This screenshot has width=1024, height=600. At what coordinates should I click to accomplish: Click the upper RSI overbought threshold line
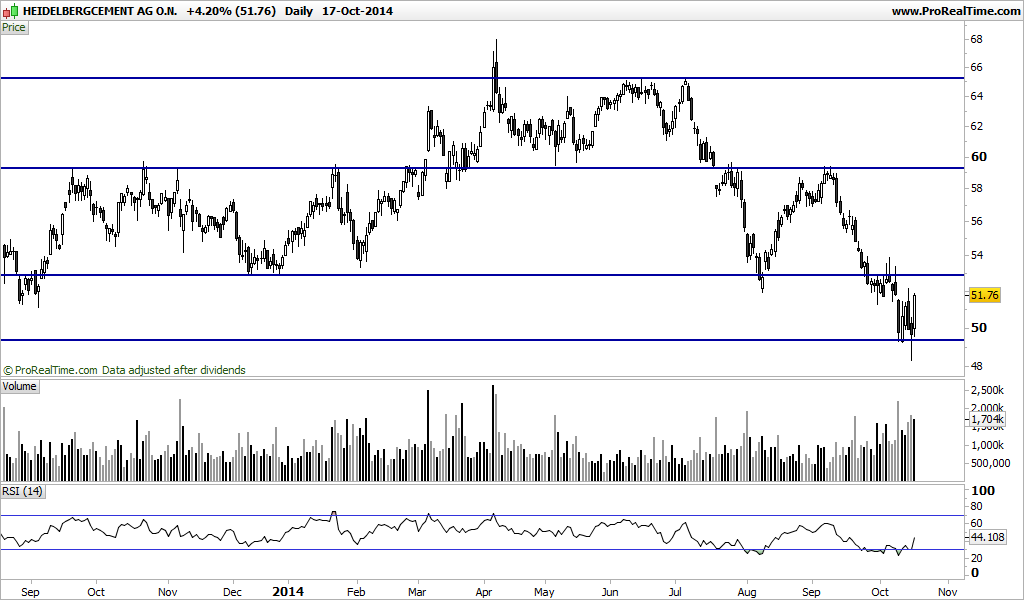click(482, 516)
